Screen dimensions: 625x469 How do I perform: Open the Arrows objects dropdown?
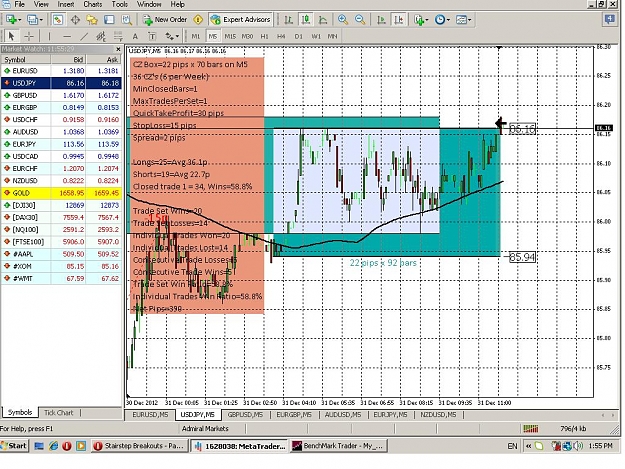(172, 36)
